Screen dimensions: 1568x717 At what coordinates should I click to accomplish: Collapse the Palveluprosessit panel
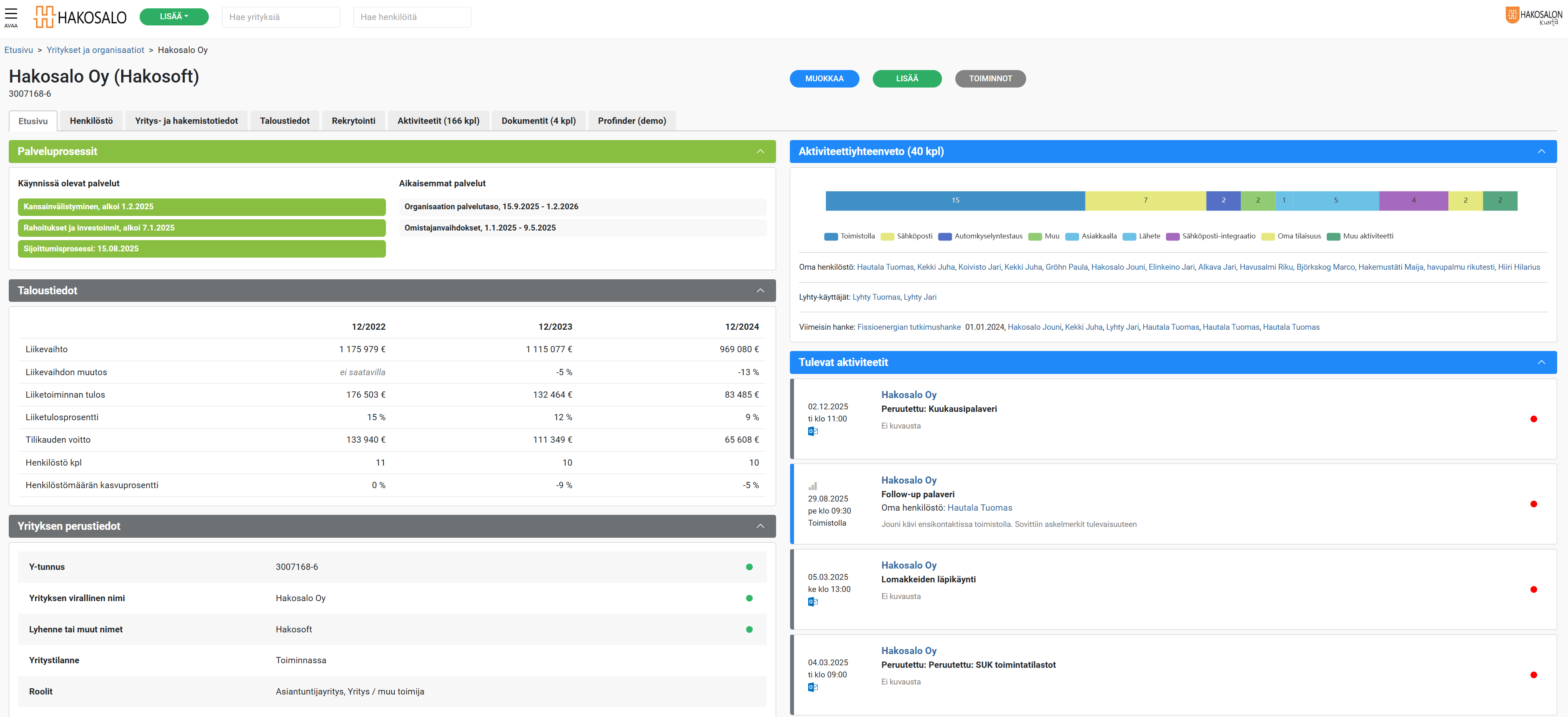click(760, 152)
